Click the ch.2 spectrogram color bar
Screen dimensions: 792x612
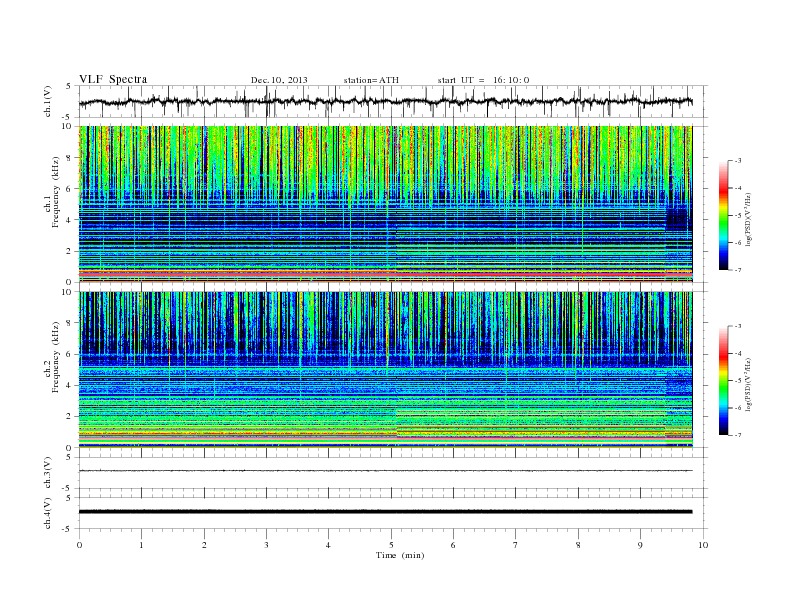point(724,380)
